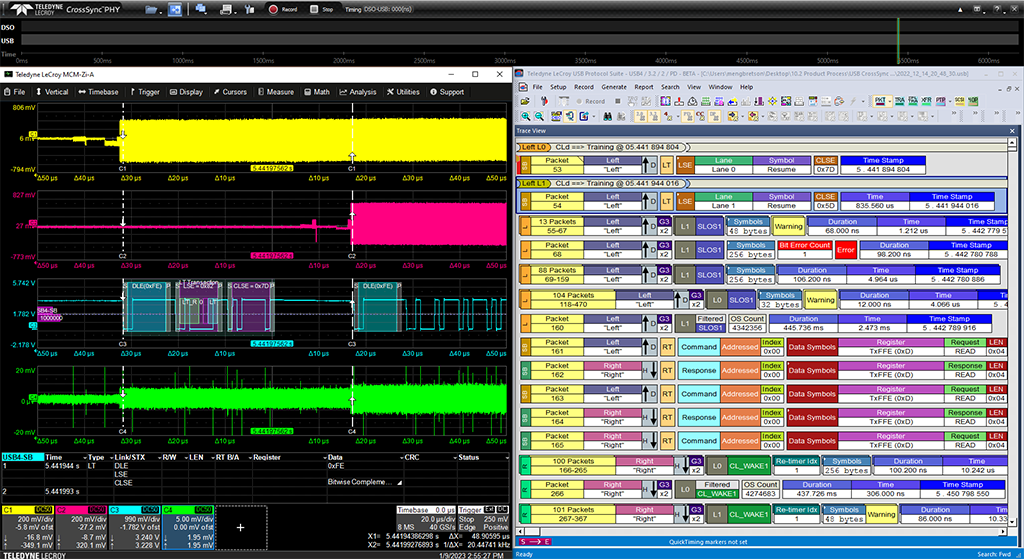Click the navigator icon in Protocol Suite toolbar
The width and height of the screenshot is (1024, 559).
tap(773, 101)
